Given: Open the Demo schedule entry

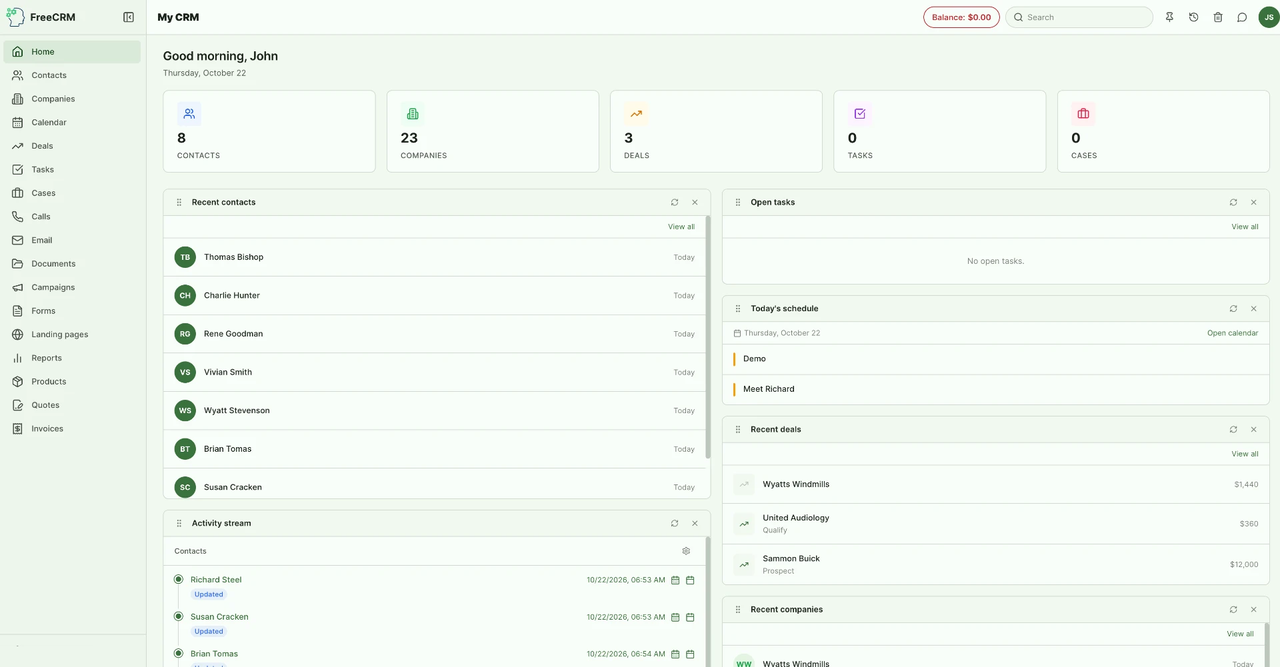Looking at the screenshot, I should 996,359.
